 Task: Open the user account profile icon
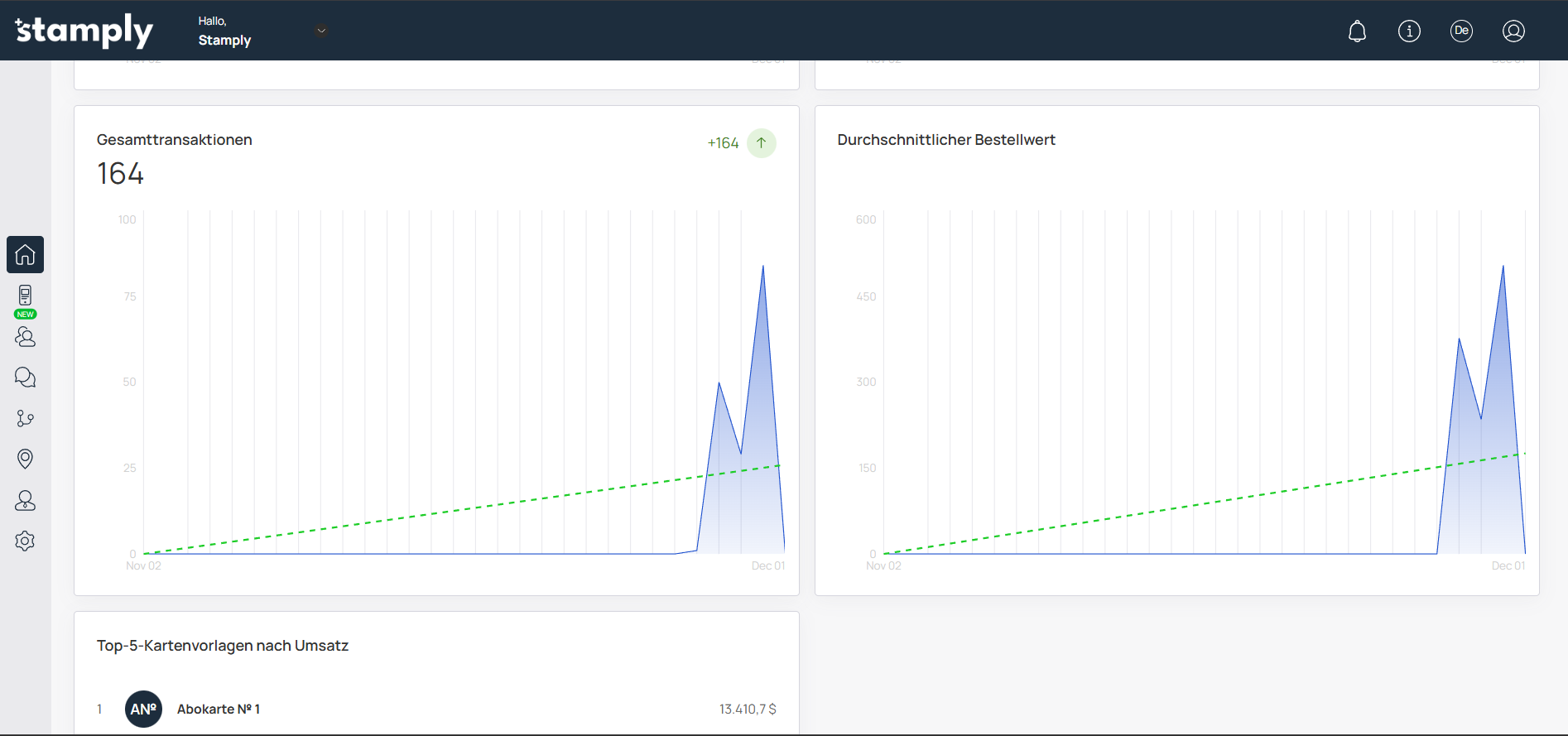point(1513,31)
